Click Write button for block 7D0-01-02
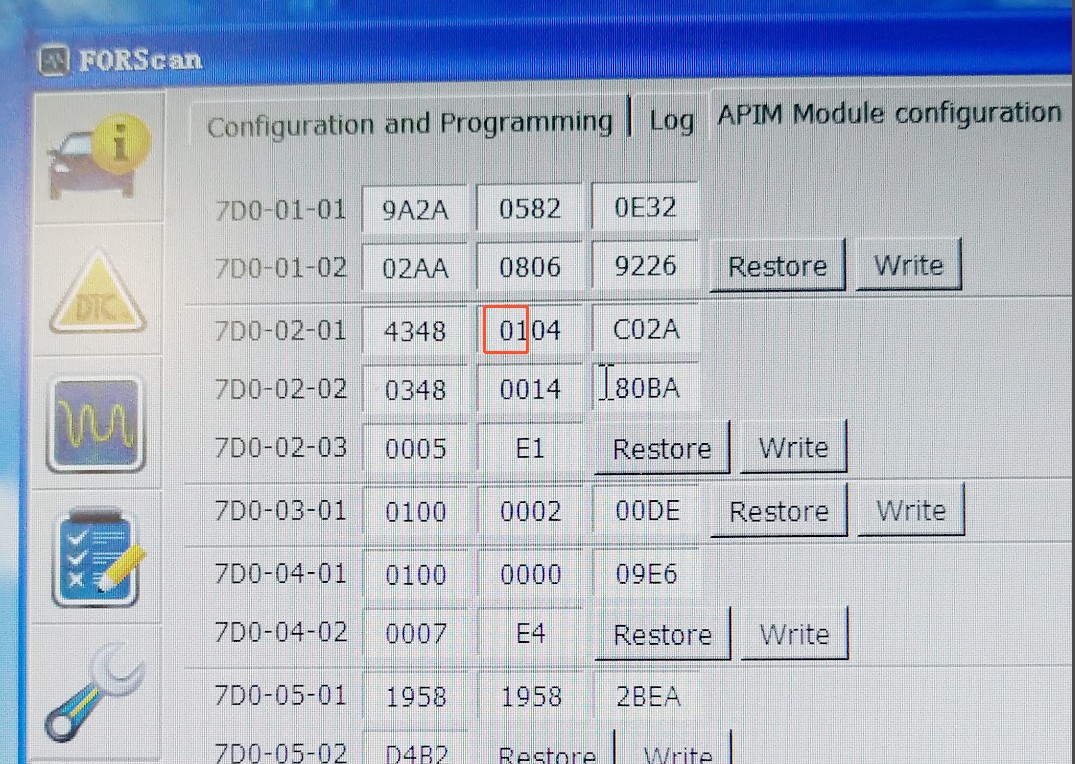 [x=908, y=266]
